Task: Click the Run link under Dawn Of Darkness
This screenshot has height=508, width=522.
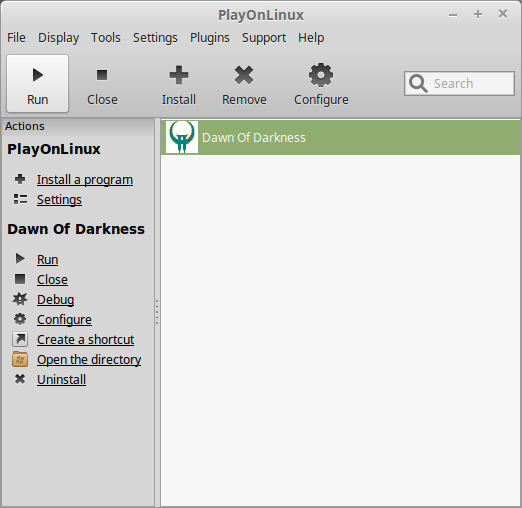Action: [x=48, y=259]
